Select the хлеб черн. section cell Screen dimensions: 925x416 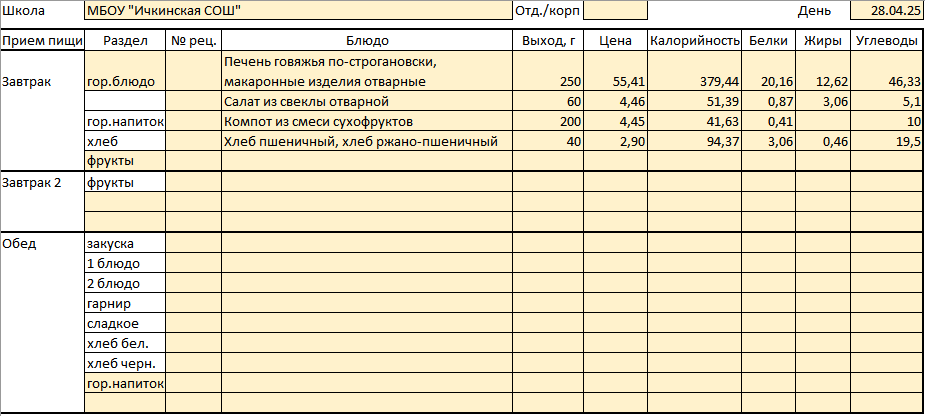coord(125,363)
